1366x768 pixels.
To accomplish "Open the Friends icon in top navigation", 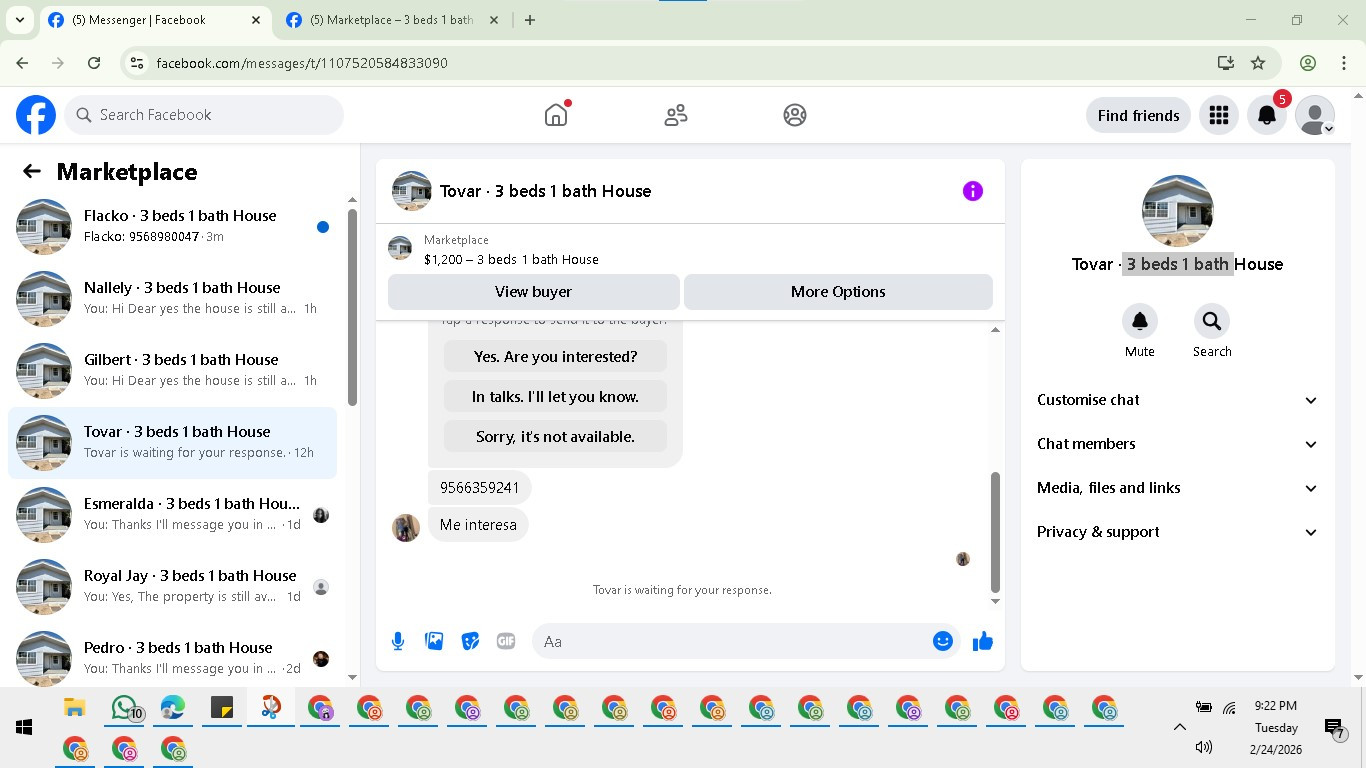I will point(676,115).
